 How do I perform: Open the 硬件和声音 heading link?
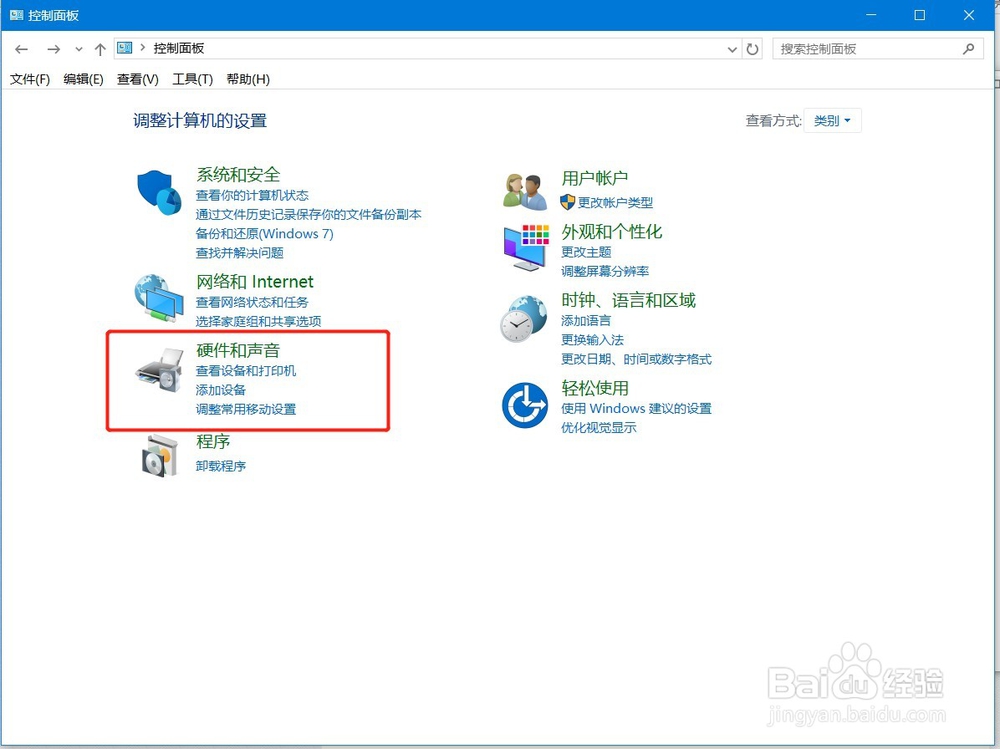pyautogui.click(x=238, y=350)
